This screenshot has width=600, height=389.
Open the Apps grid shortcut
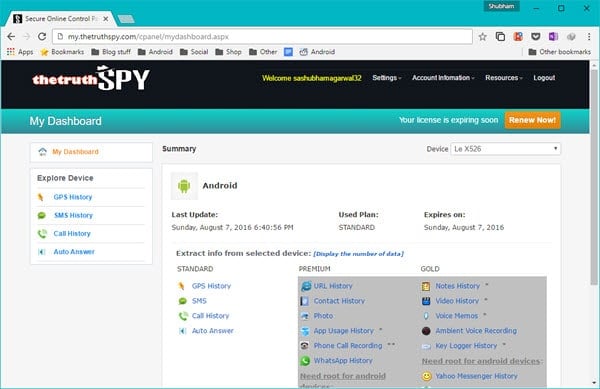point(20,52)
